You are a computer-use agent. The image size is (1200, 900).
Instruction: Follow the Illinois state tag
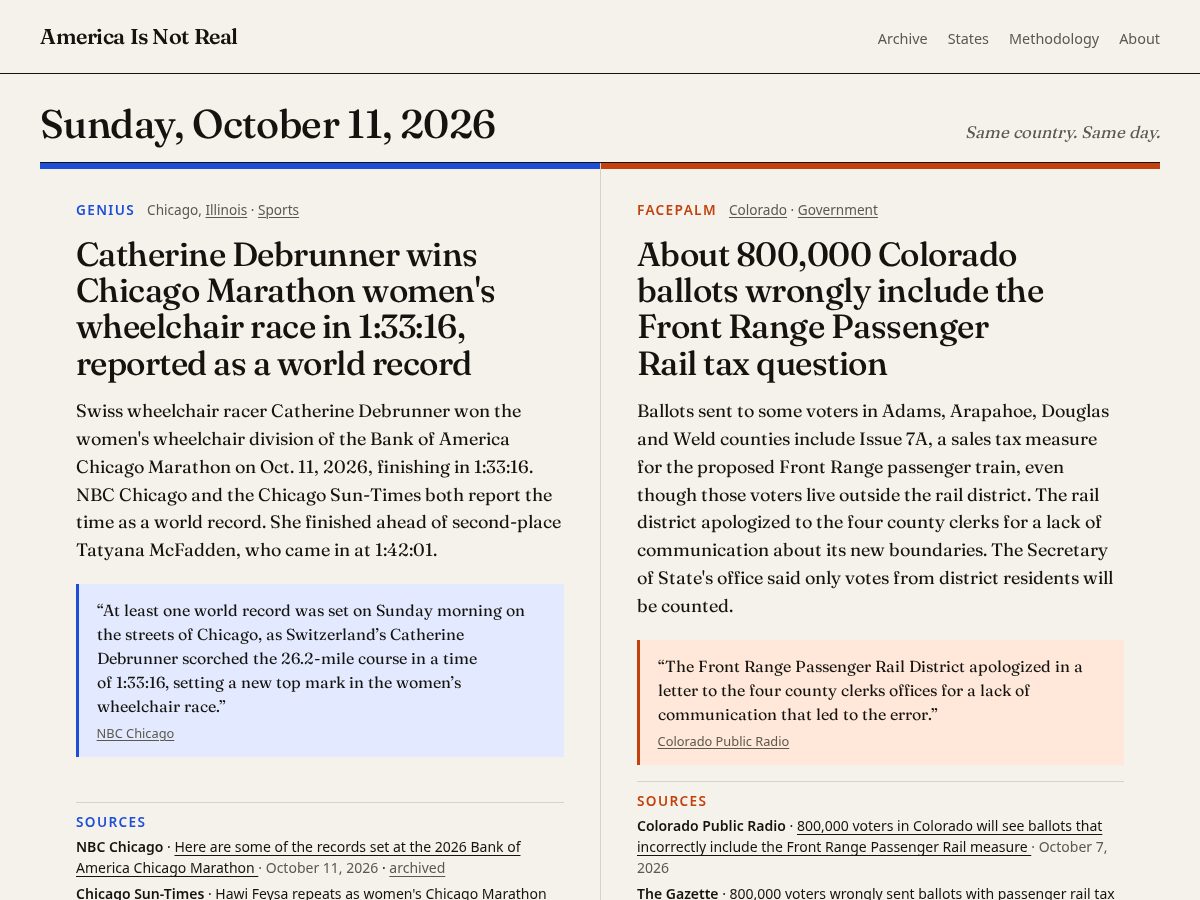[226, 210]
